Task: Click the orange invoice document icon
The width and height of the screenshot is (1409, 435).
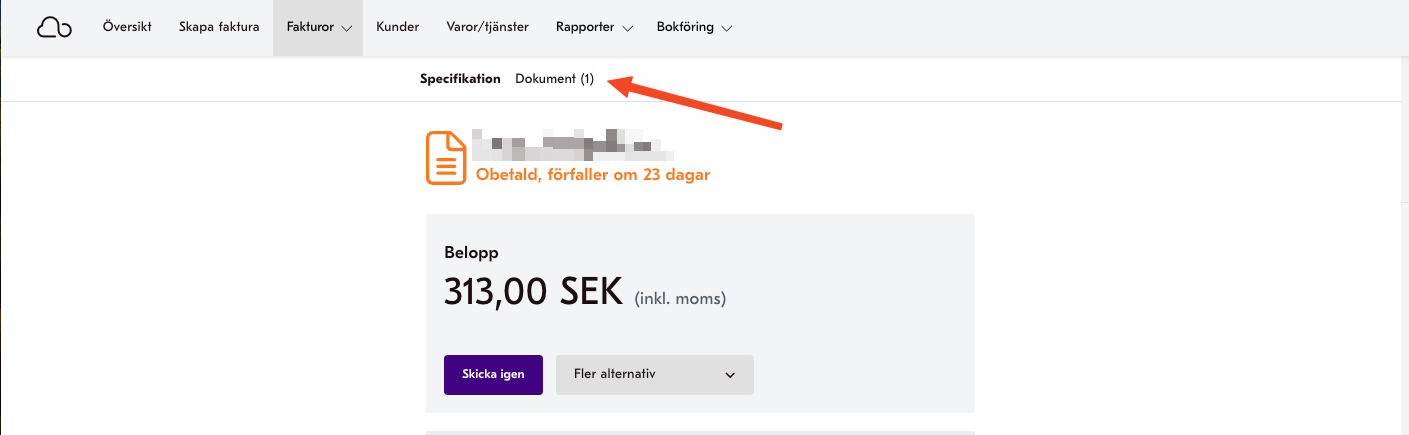Action: 446,158
